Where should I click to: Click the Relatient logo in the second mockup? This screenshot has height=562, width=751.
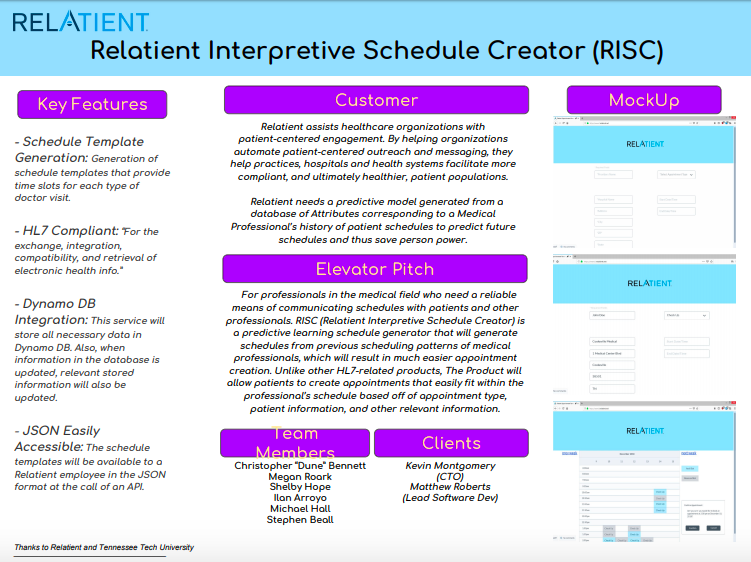[x=650, y=283]
